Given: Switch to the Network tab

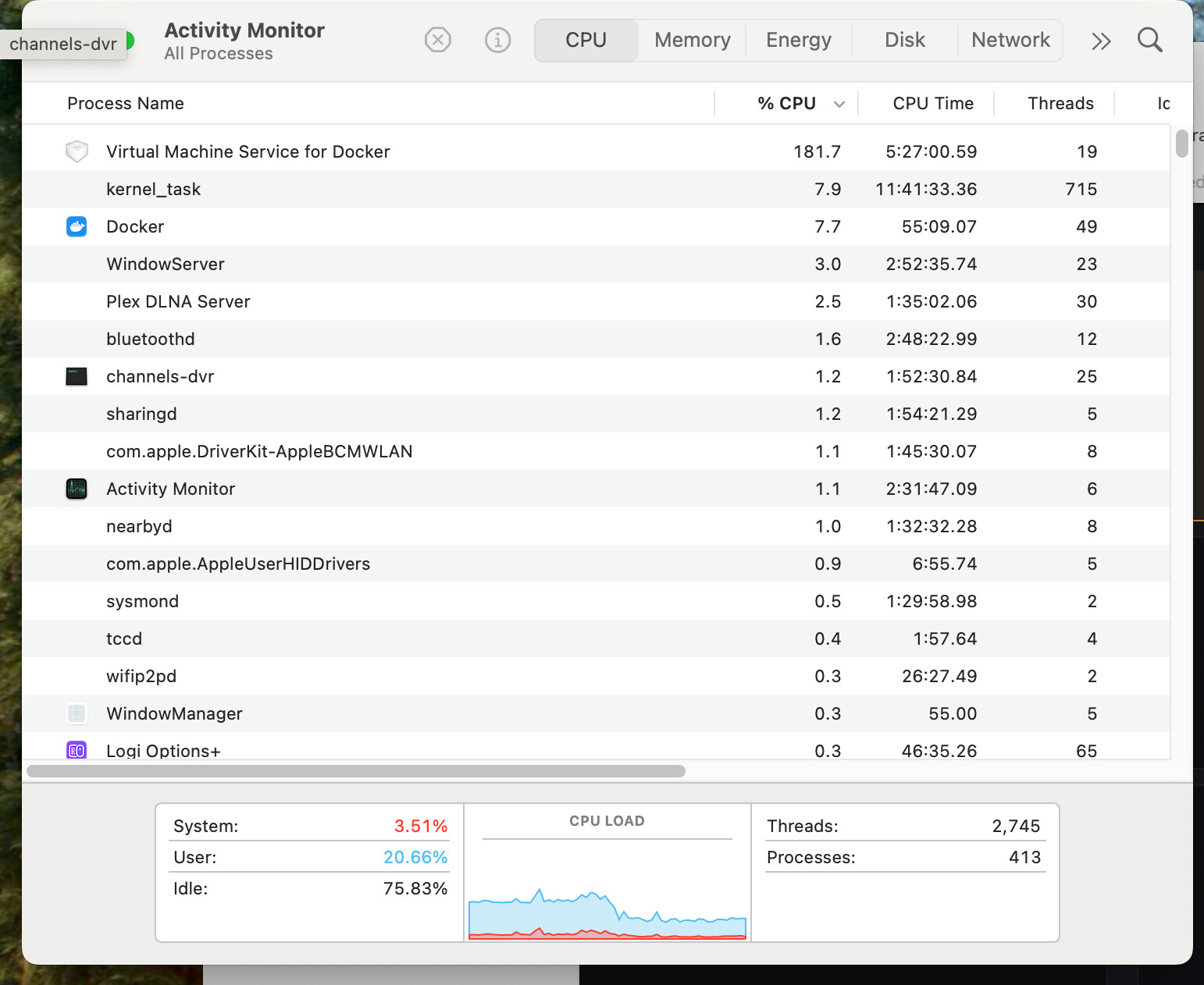Looking at the screenshot, I should click(x=1010, y=40).
